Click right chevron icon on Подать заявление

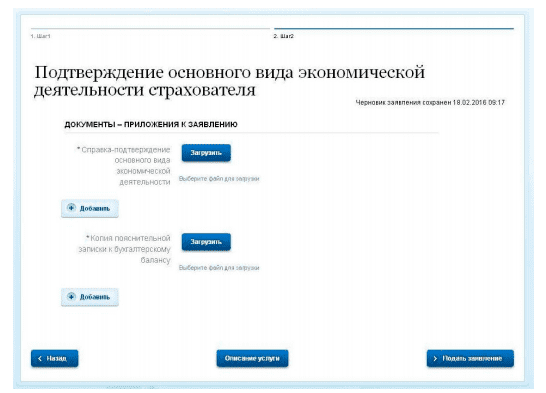pos(435,359)
